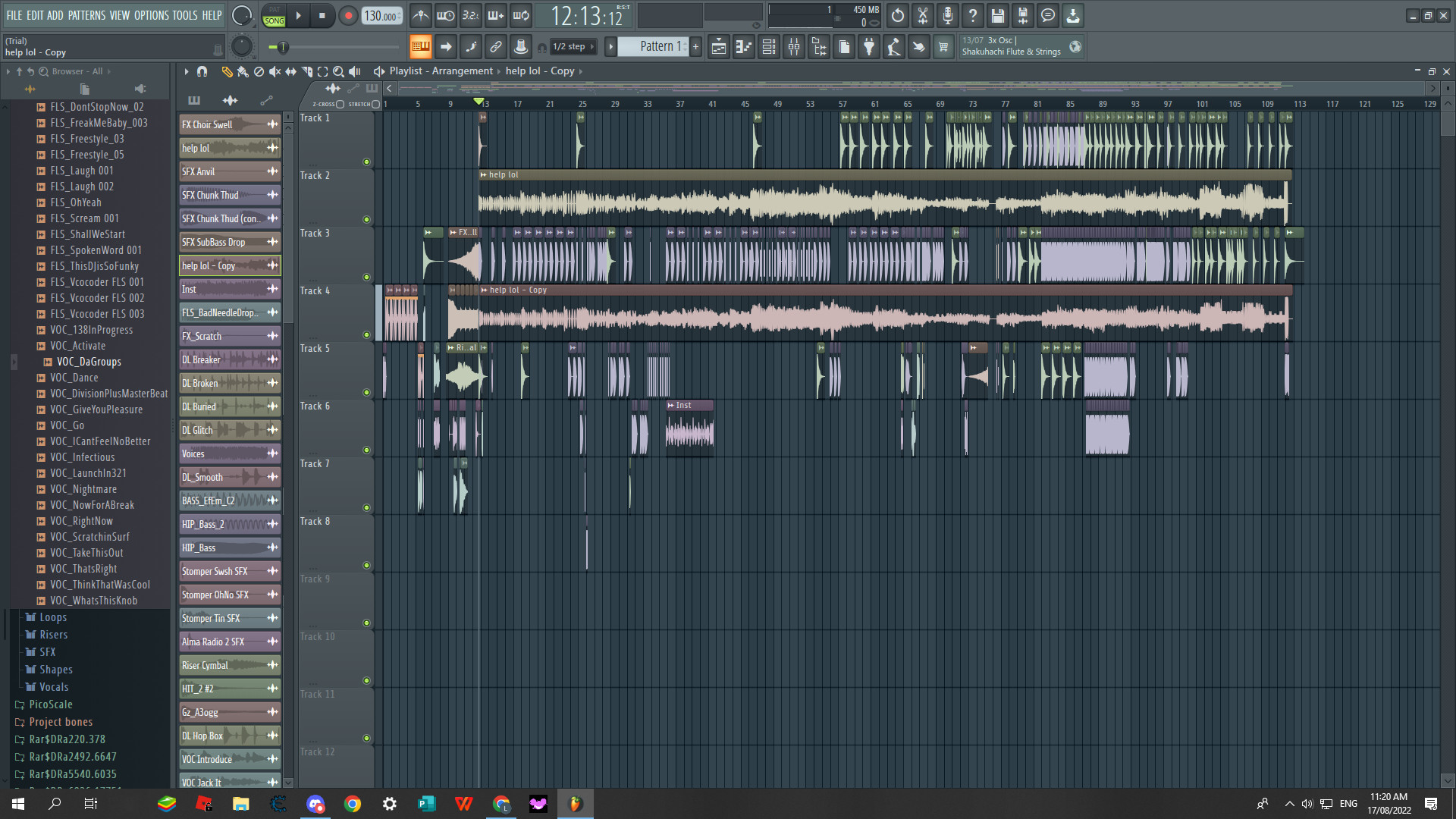Click the Save project icon in toolbar

point(998,15)
